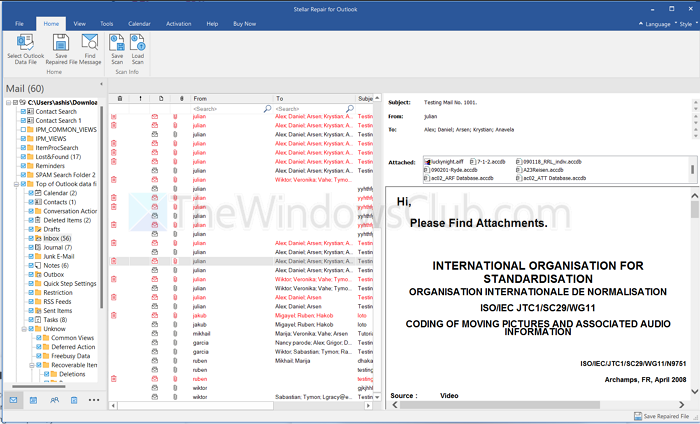Sort by importance column header icon
The height and width of the screenshot is (424, 700).
pyautogui.click(x=140, y=98)
